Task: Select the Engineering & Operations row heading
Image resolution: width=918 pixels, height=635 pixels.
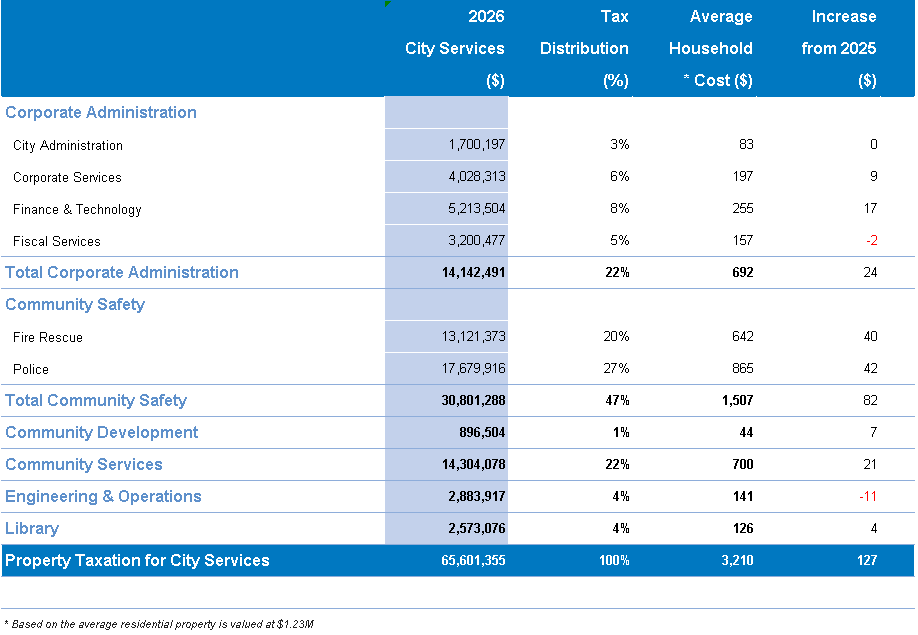Action: tap(103, 497)
